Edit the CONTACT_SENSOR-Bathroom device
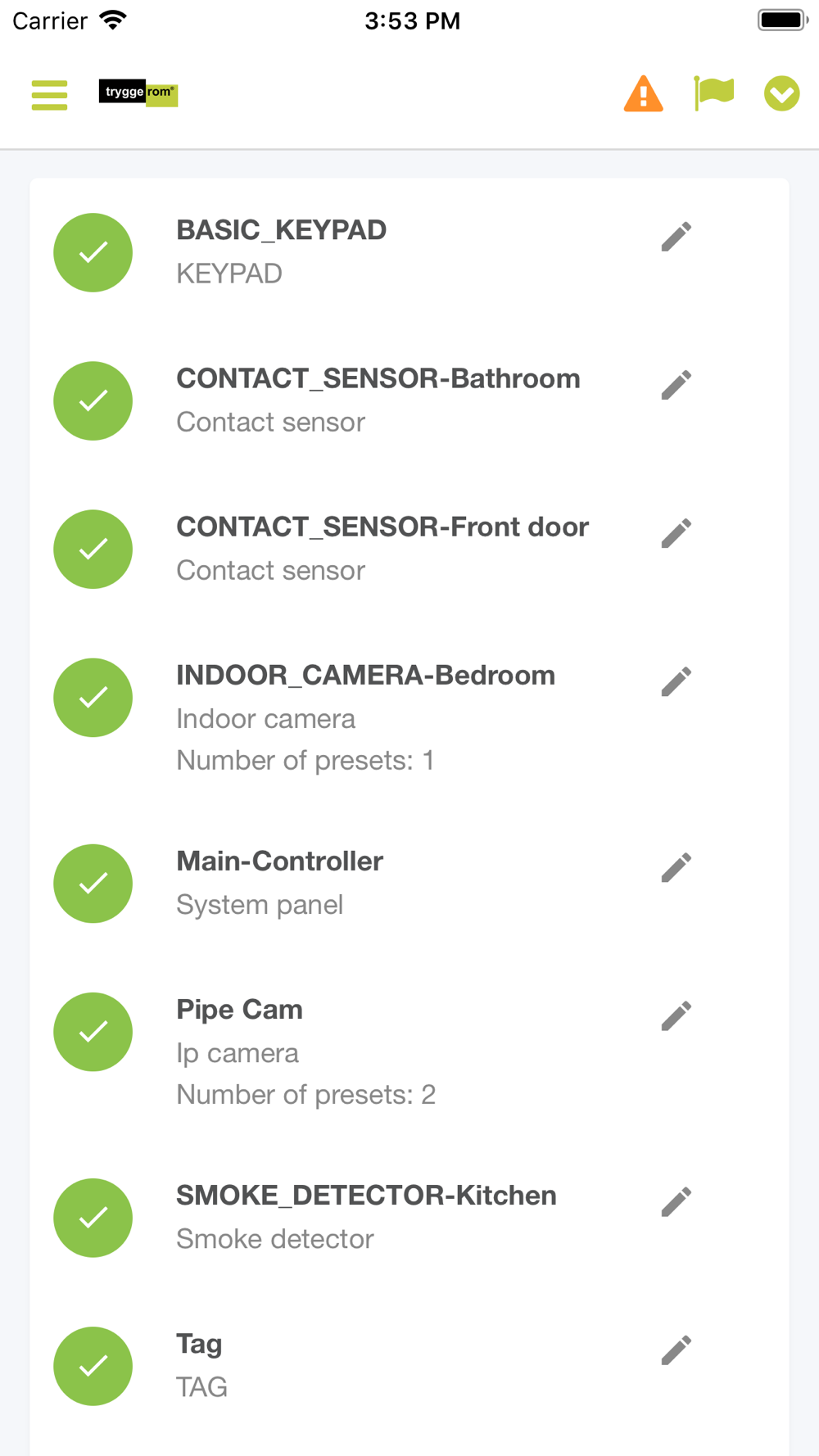 [676, 385]
